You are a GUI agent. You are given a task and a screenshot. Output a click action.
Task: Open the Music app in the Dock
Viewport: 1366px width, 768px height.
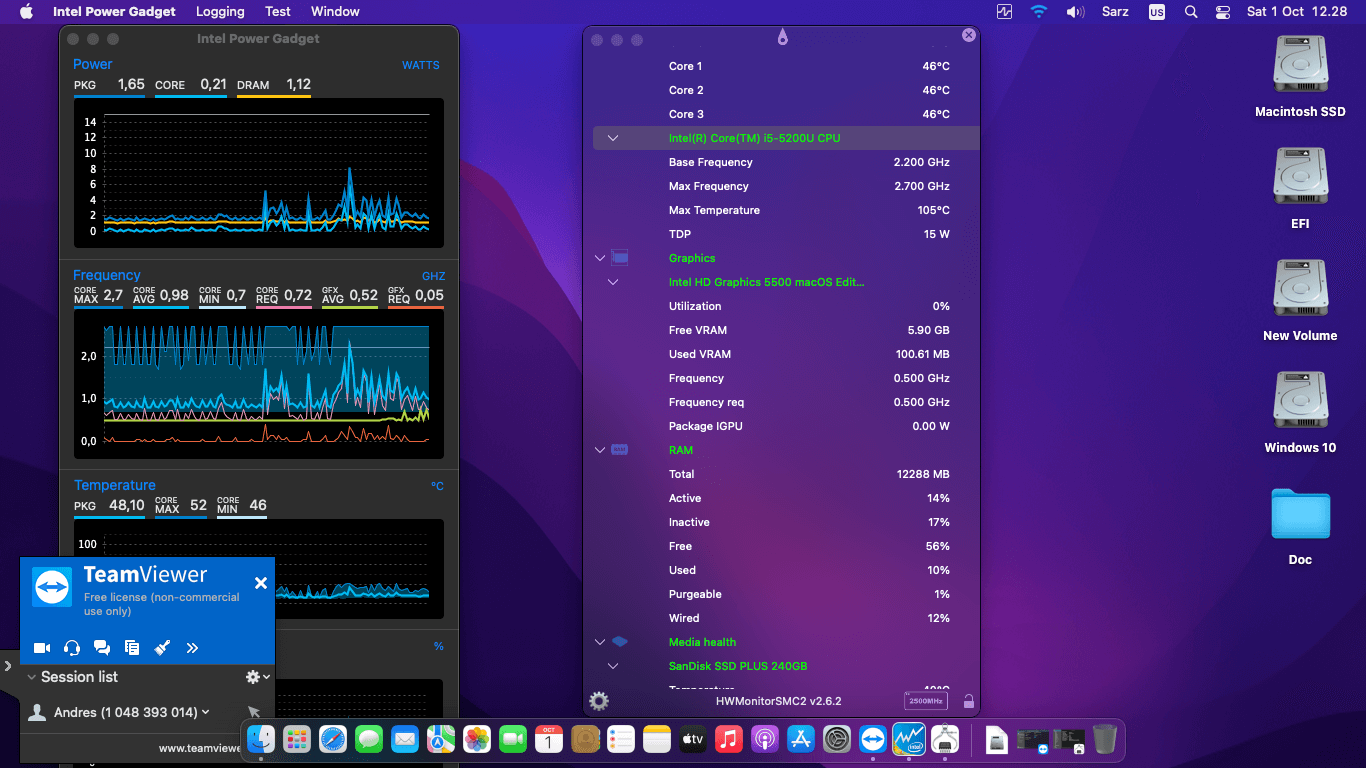[729, 739]
